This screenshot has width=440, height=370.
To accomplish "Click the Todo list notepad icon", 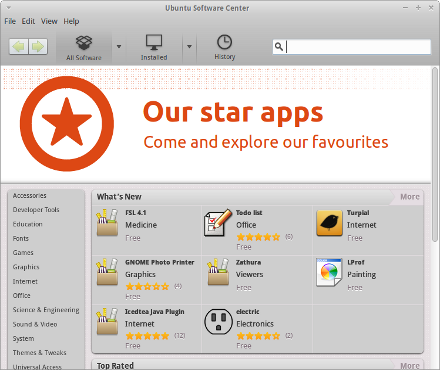I will point(218,223).
